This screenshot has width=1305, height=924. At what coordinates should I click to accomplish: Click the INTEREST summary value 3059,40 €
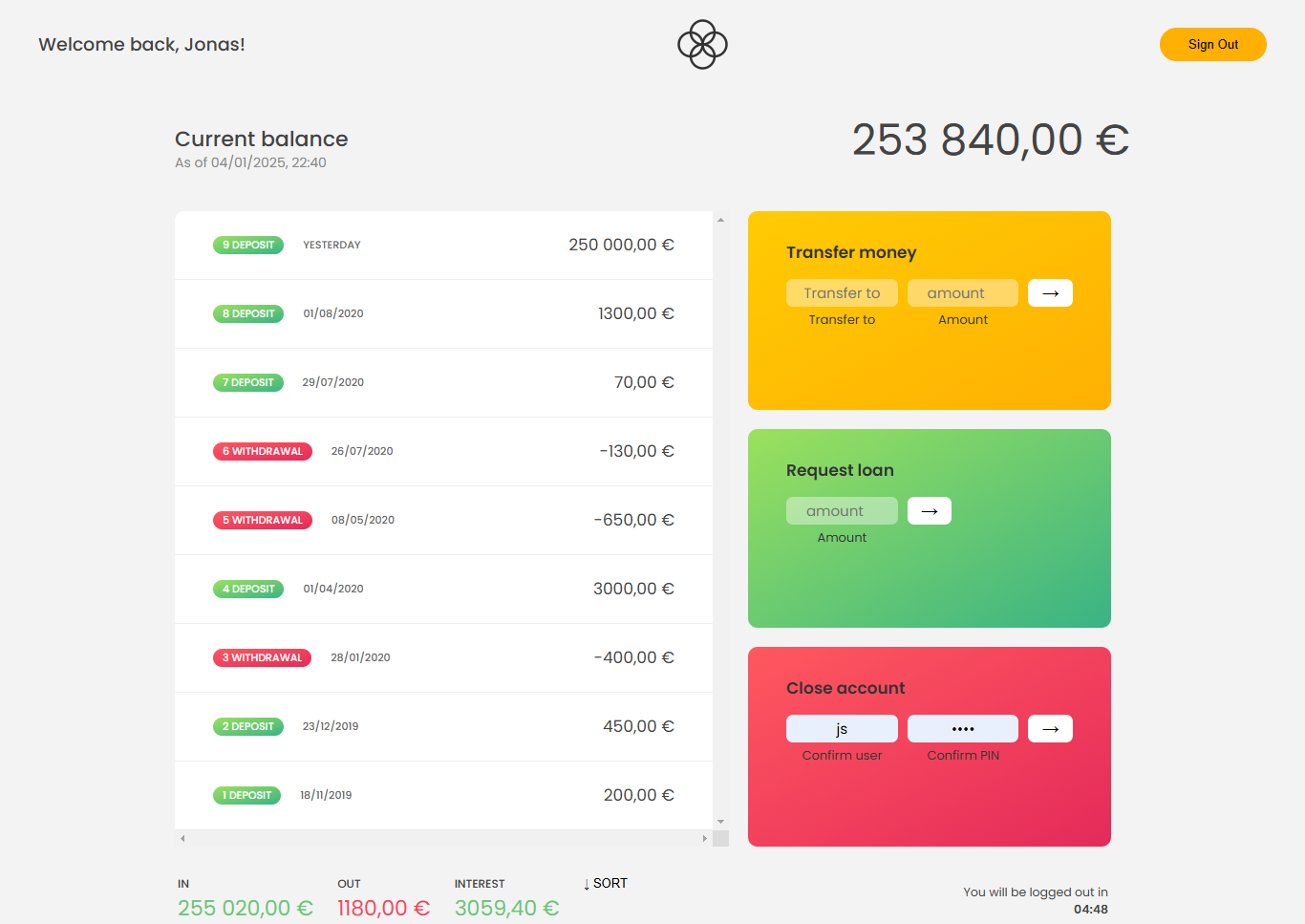click(x=506, y=908)
